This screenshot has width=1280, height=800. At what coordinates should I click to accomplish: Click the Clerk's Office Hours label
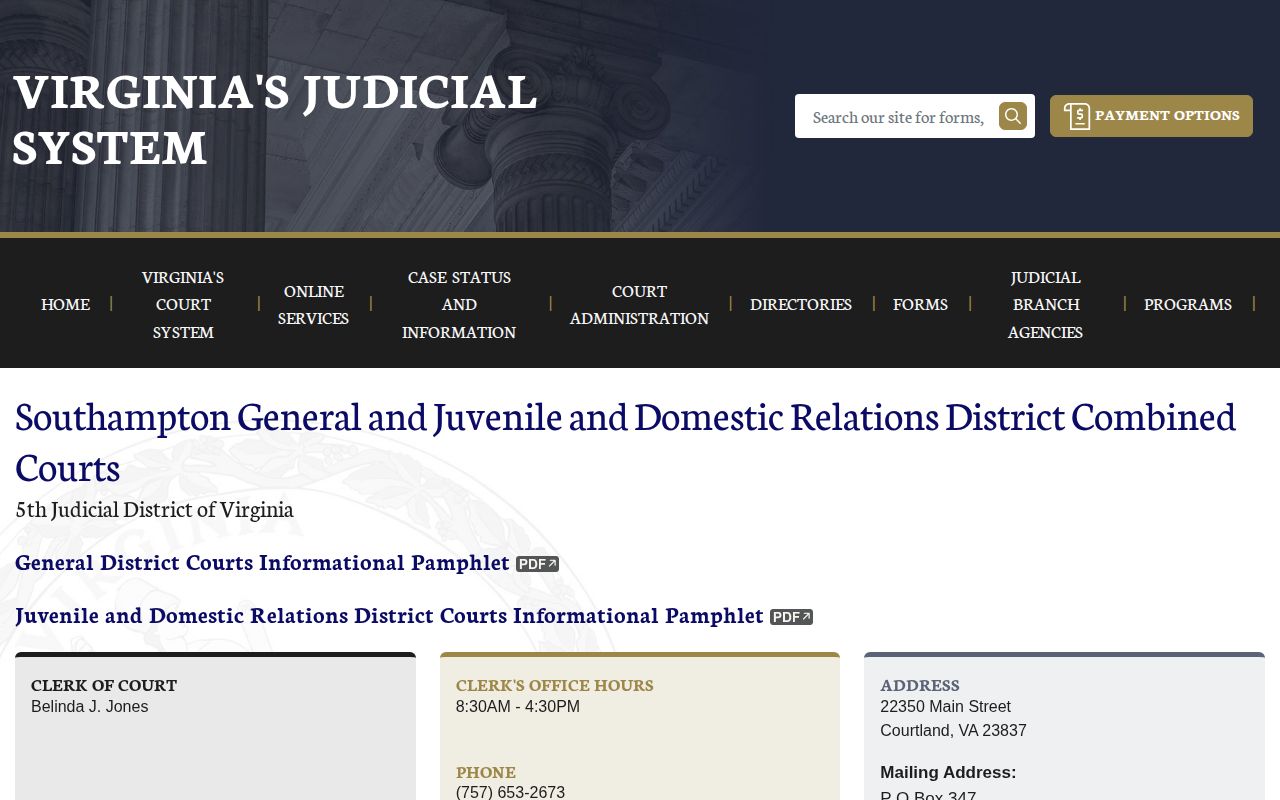click(555, 685)
